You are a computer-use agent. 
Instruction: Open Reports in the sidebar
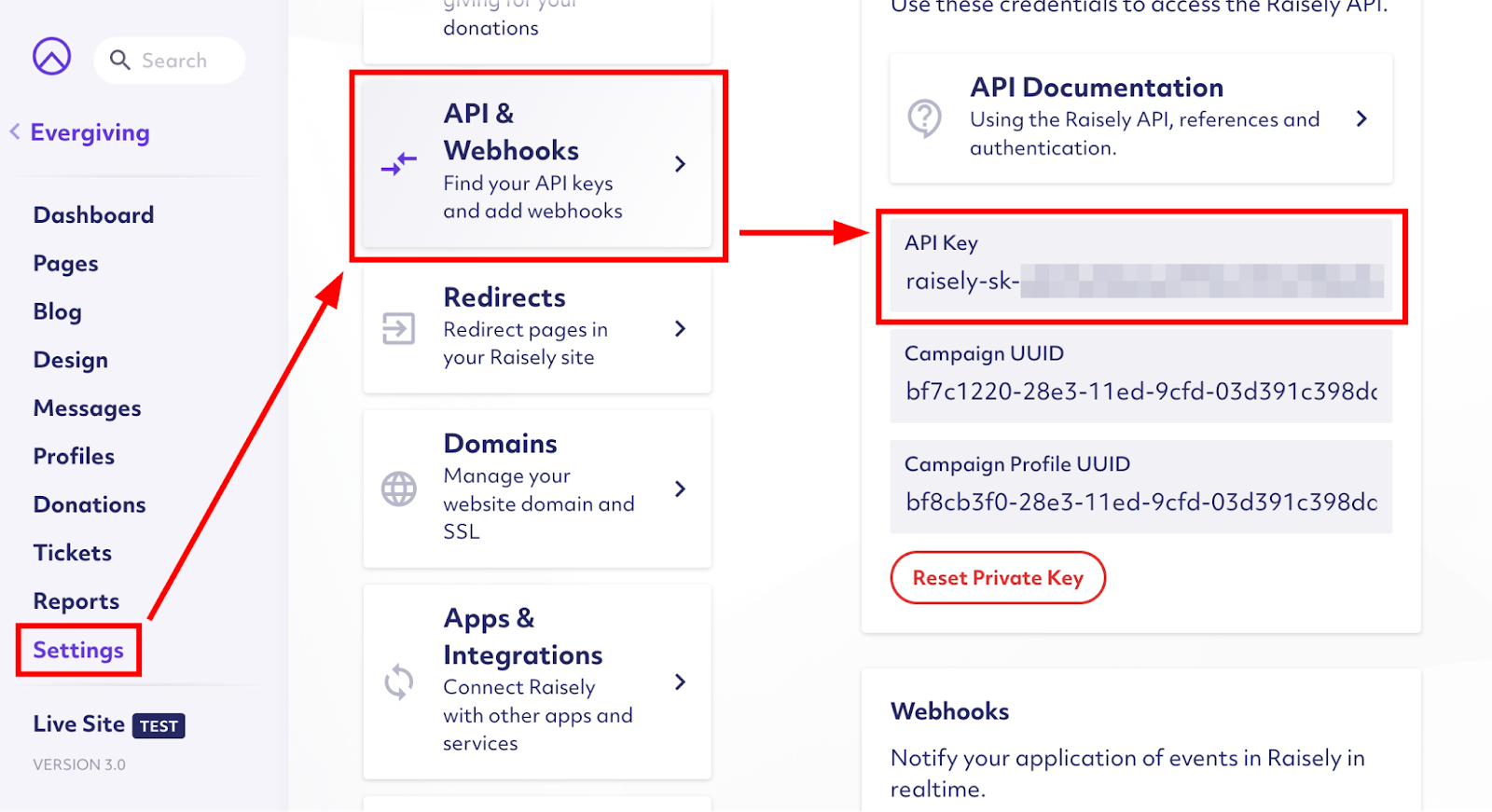pos(76,602)
